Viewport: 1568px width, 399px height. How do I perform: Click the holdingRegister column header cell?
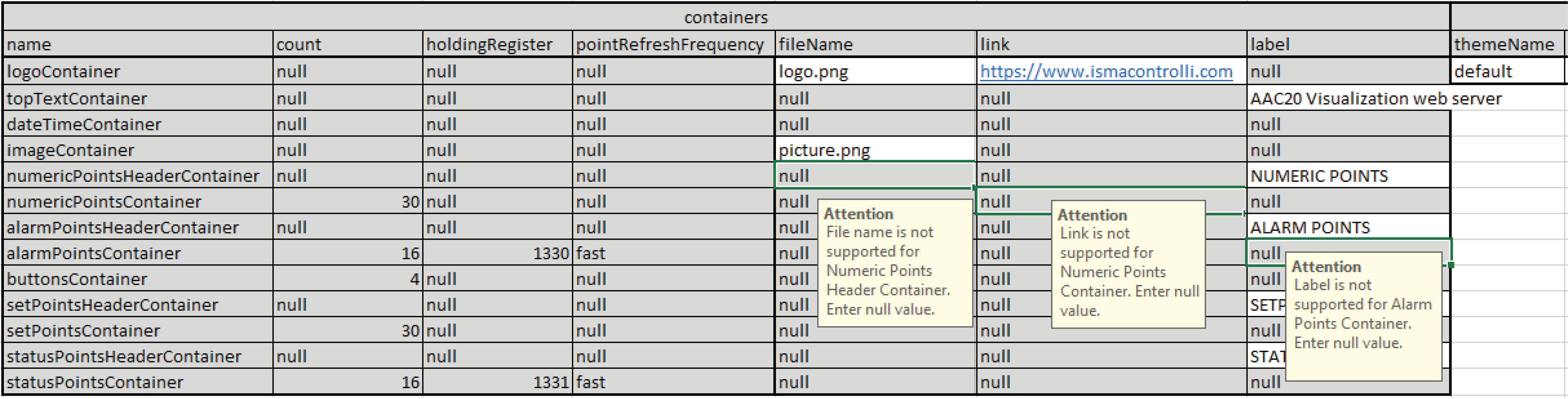click(x=497, y=44)
